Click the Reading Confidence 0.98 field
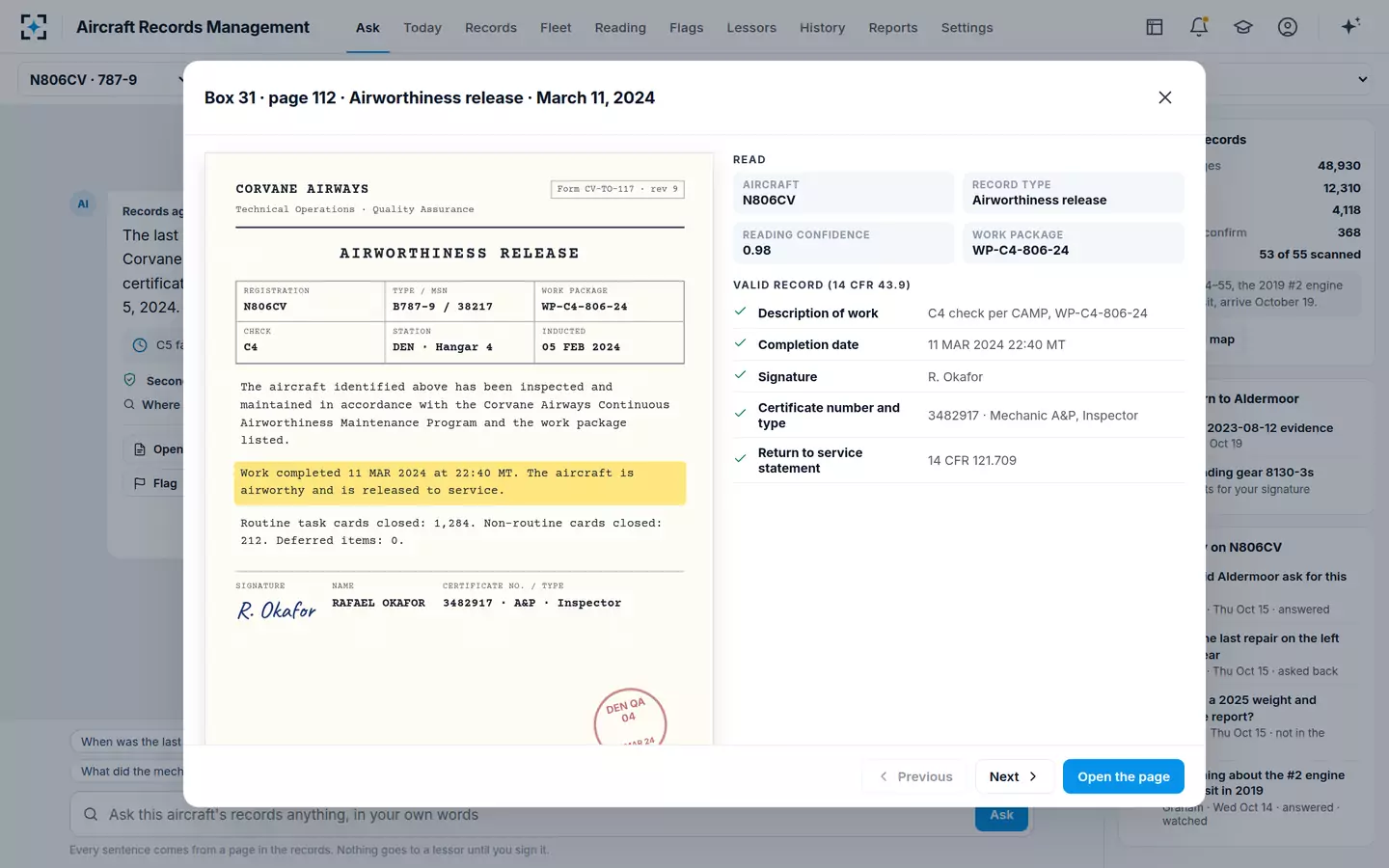 (844, 243)
